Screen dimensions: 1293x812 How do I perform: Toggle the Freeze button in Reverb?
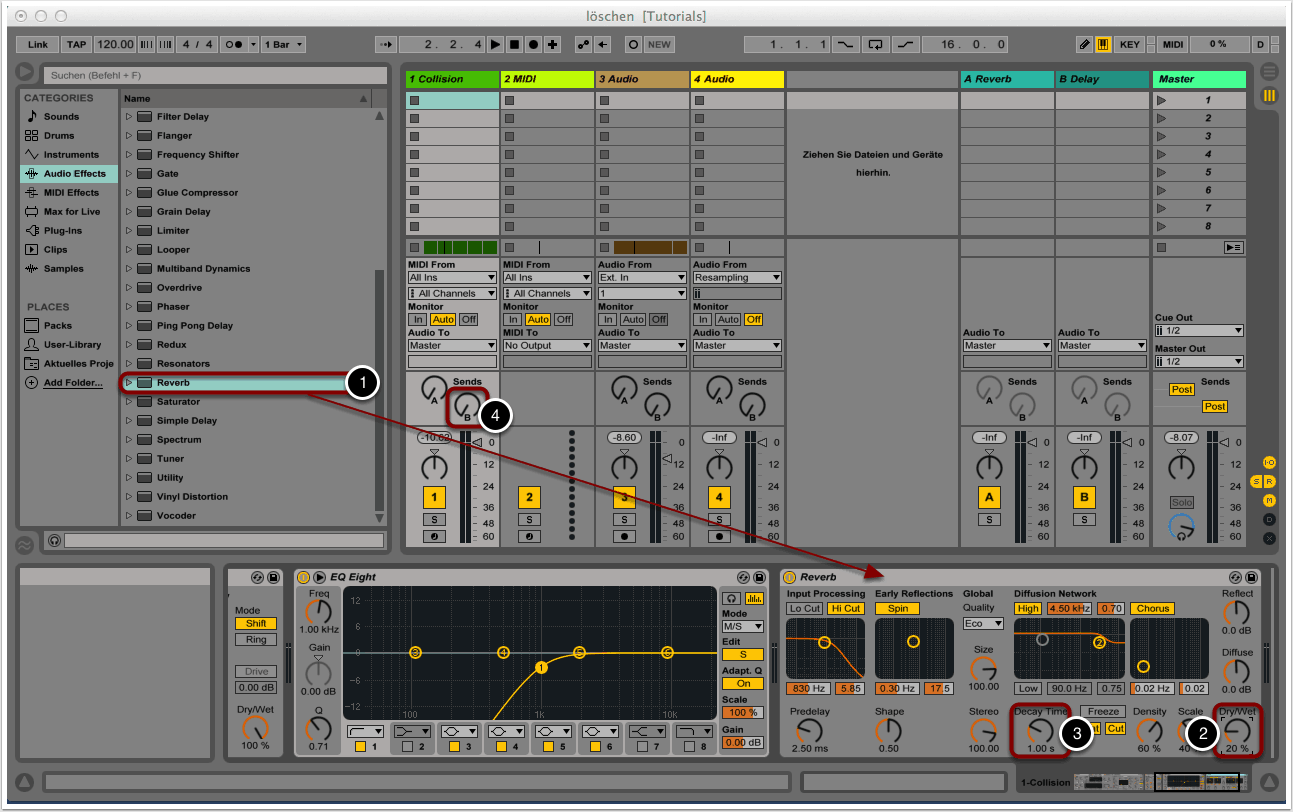click(x=1103, y=712)
